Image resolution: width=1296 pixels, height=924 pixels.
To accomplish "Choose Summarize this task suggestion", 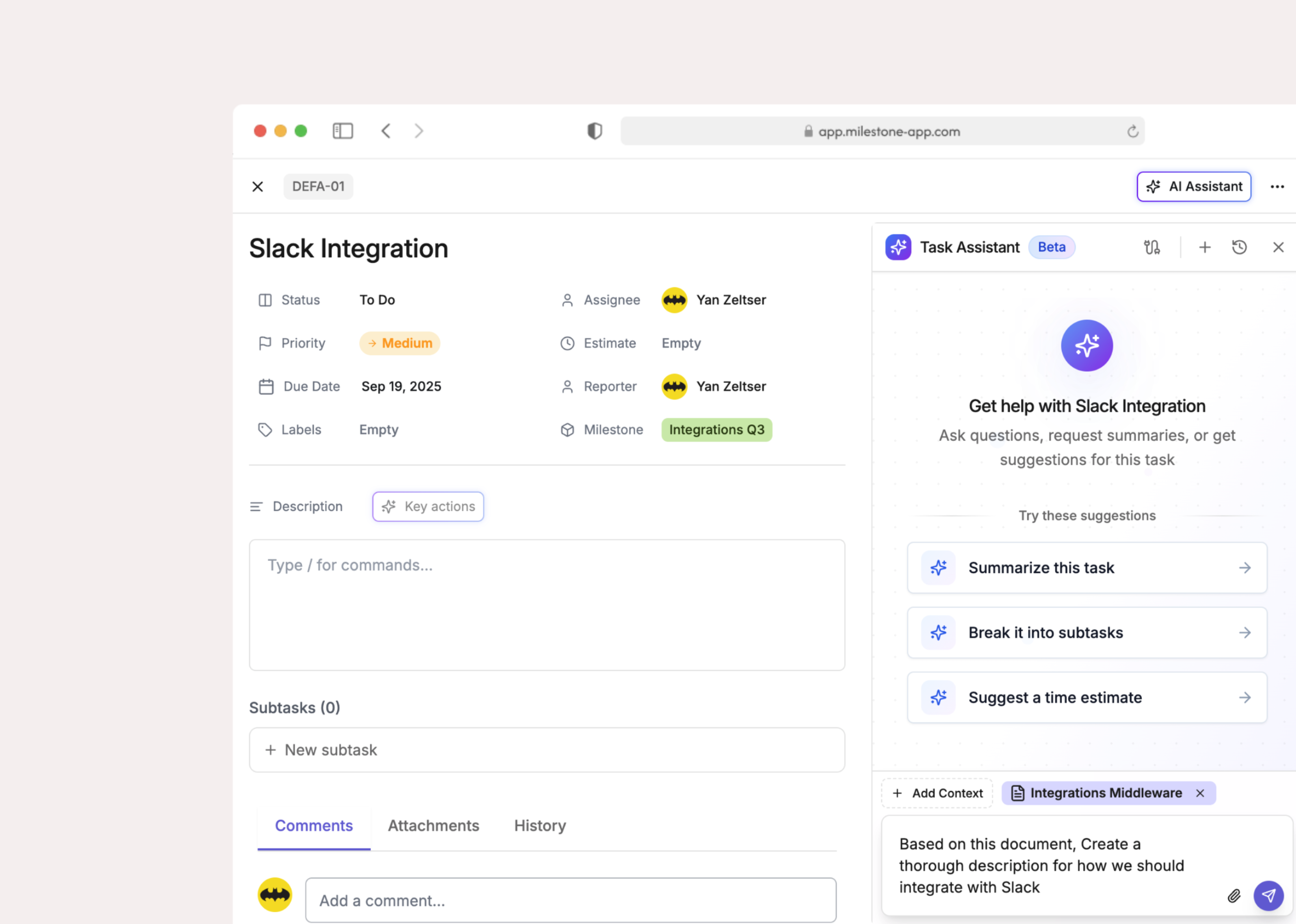I will [1087, 568].
